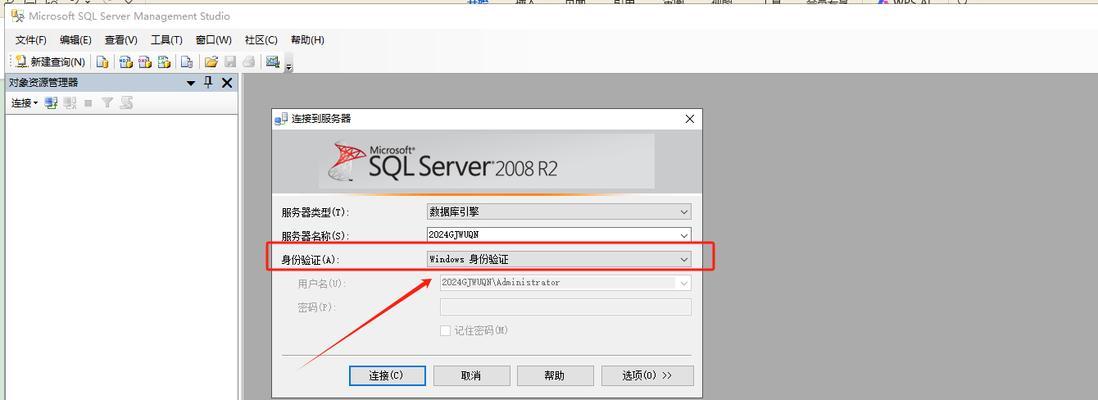Click the 连接(C) button
Screen dimensions: 1098x400
click(x=387, y=375)
